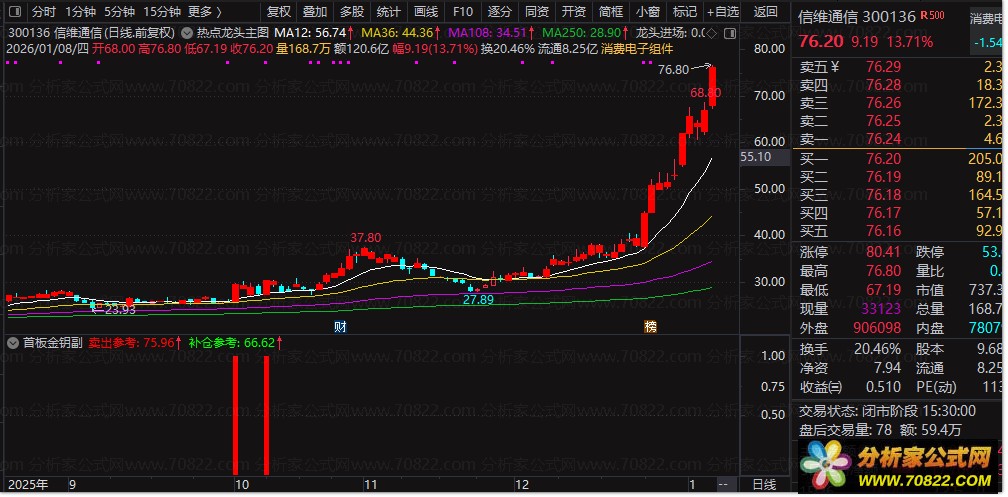The image size is (1008, 497).
Task: Click the MA250: 28.90 indicator value
Action: click(x=585, y=32)
